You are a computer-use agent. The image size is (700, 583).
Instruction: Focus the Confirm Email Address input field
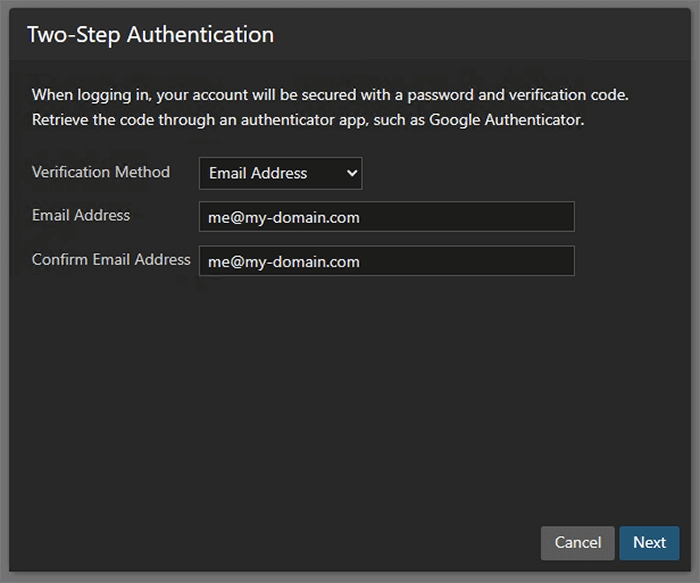click(386, 261)
